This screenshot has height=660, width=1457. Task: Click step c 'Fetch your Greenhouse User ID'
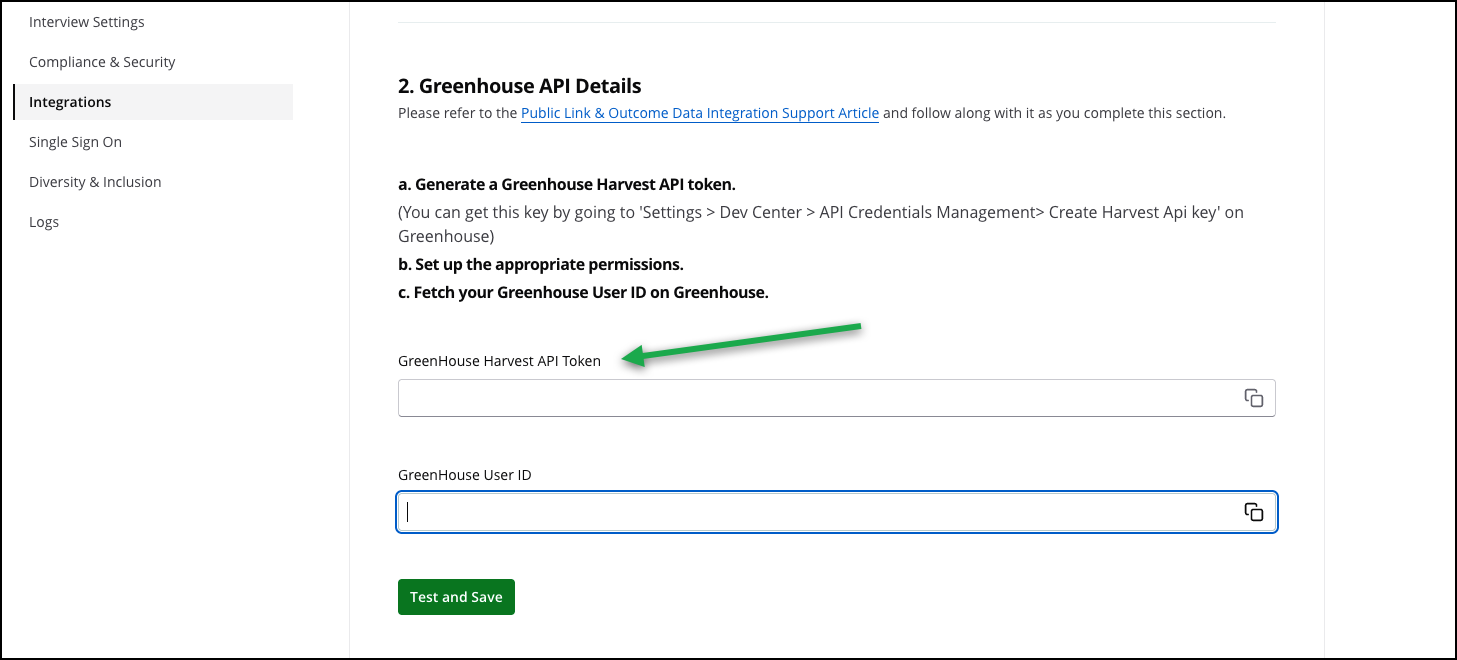[583, 293]
